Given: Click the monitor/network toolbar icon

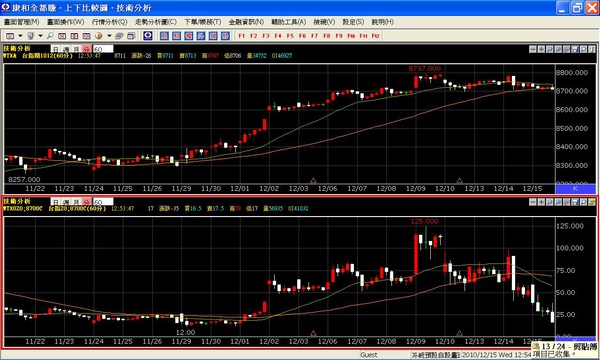Looking at the screenshot, I should click(x=30, y=36).
